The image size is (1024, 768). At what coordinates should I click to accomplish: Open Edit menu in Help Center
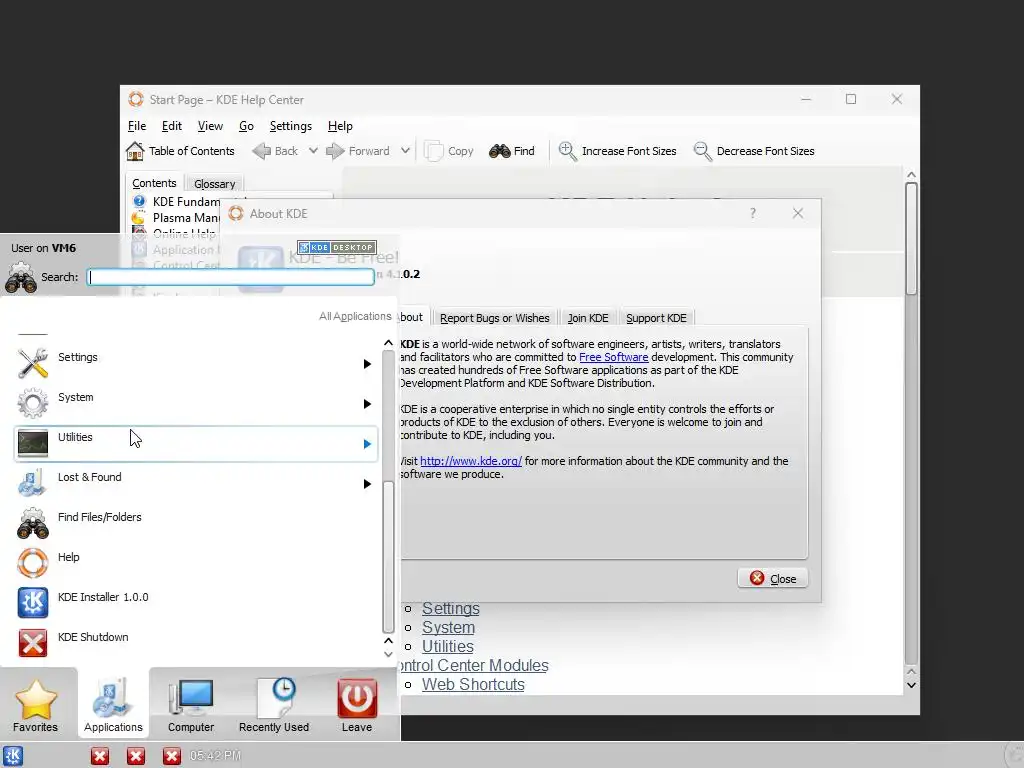pyautogui.click(x=172, y=126)
